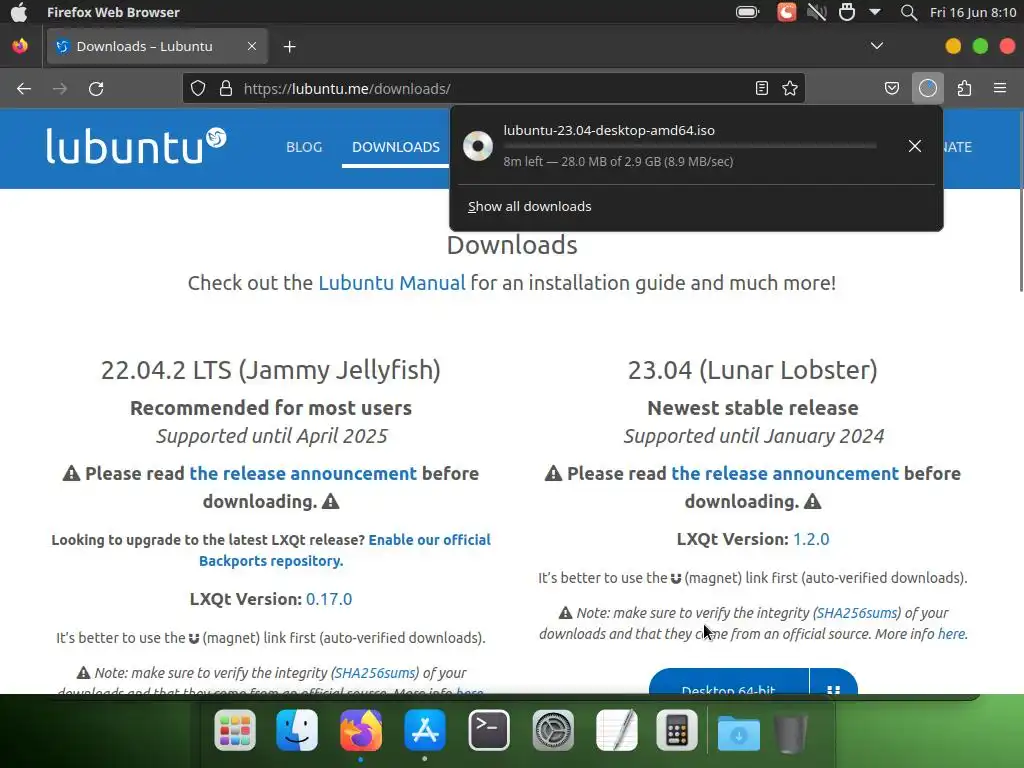Open the DOWNLOADS menu item
The width and height of the screenshot is (1024, 768).
[x=396, y=147]
